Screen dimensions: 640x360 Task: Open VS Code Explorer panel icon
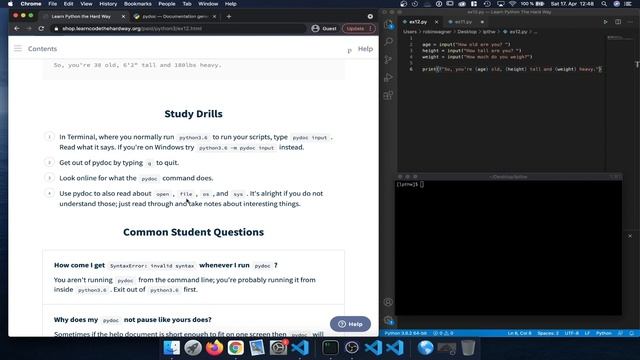click(x=389, y=24)
